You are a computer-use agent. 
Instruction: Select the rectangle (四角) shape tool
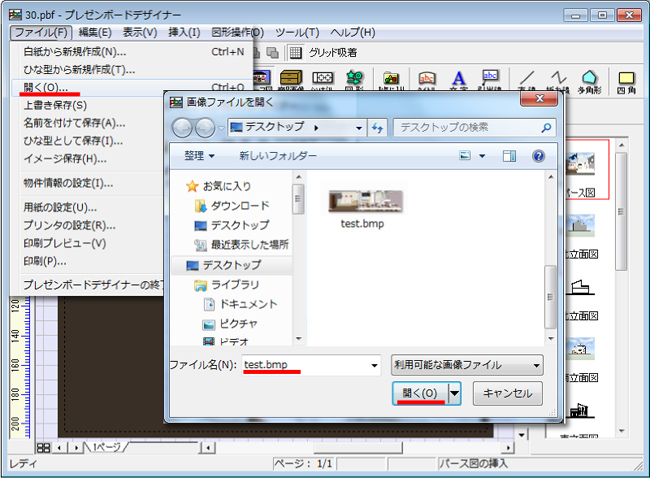tap(627, 80)
